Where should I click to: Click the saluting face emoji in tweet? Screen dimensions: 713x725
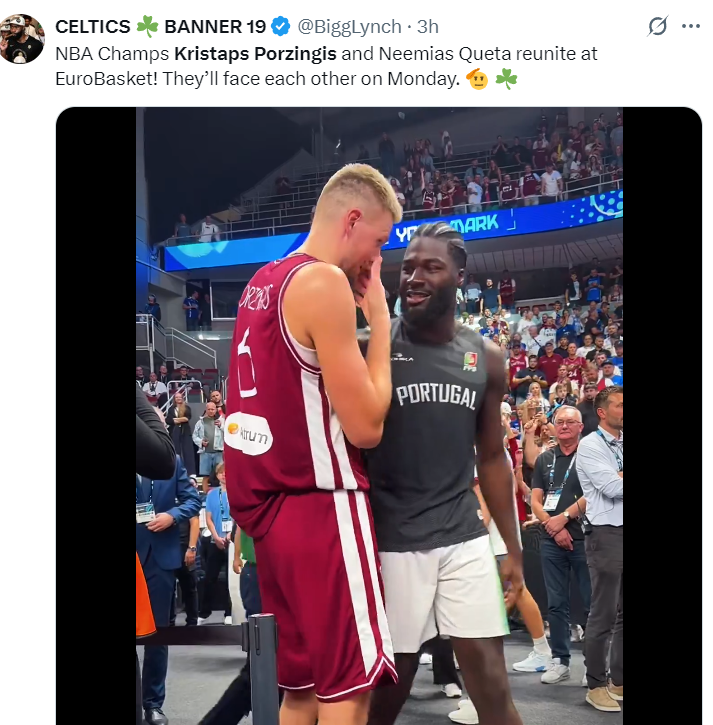click(x=477, y=80)
